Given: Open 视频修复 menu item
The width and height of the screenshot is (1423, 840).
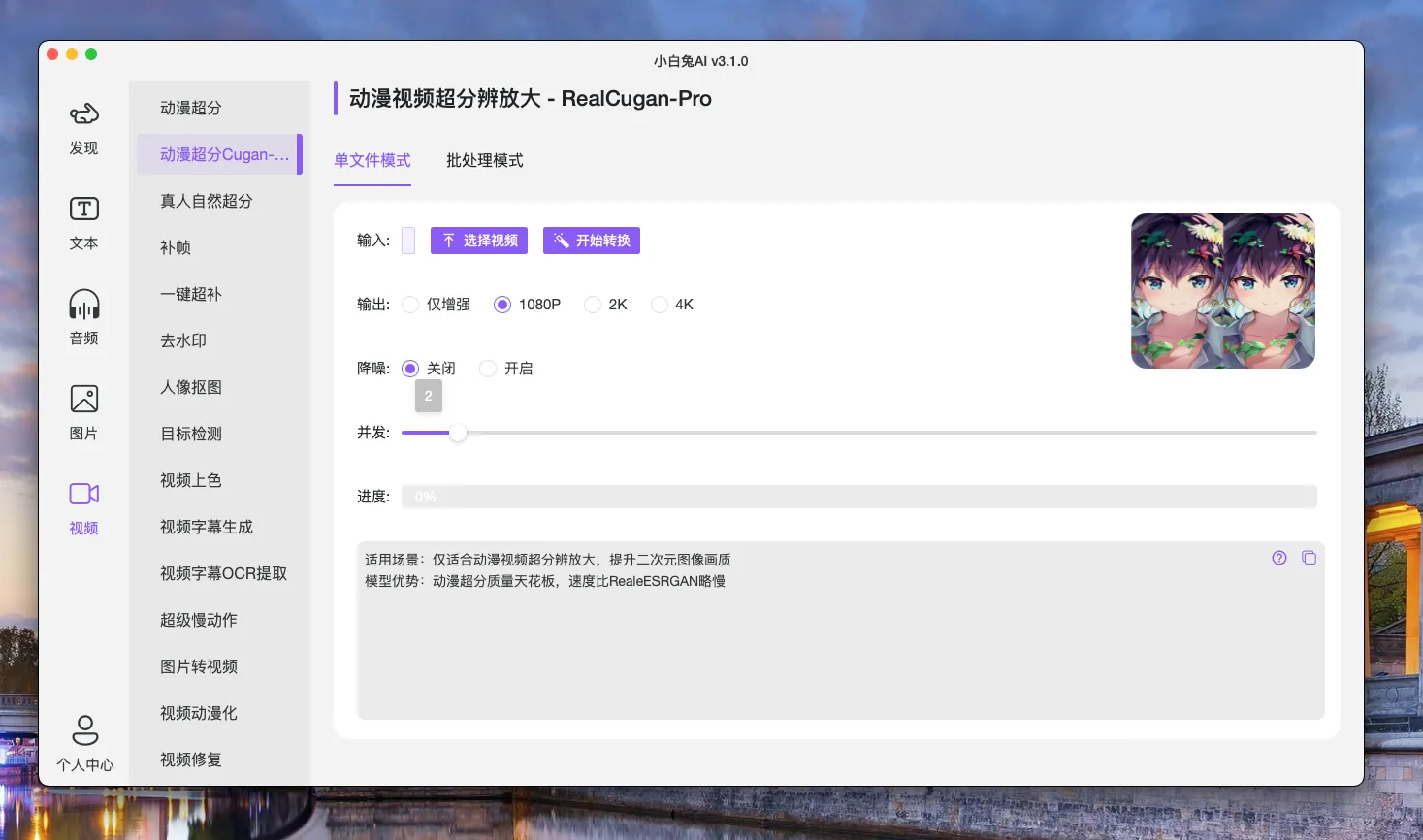Looking at the screenshot, I should (x=219, y=759).
